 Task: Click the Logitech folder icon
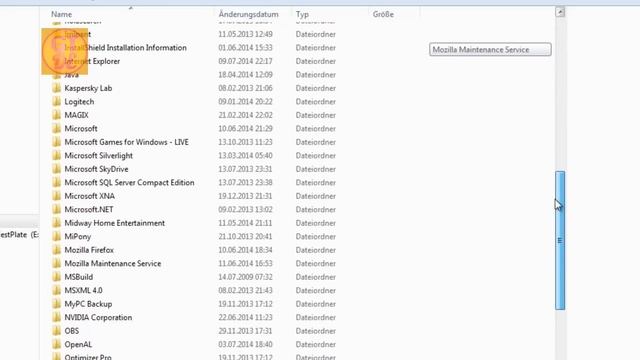point(57,102)
